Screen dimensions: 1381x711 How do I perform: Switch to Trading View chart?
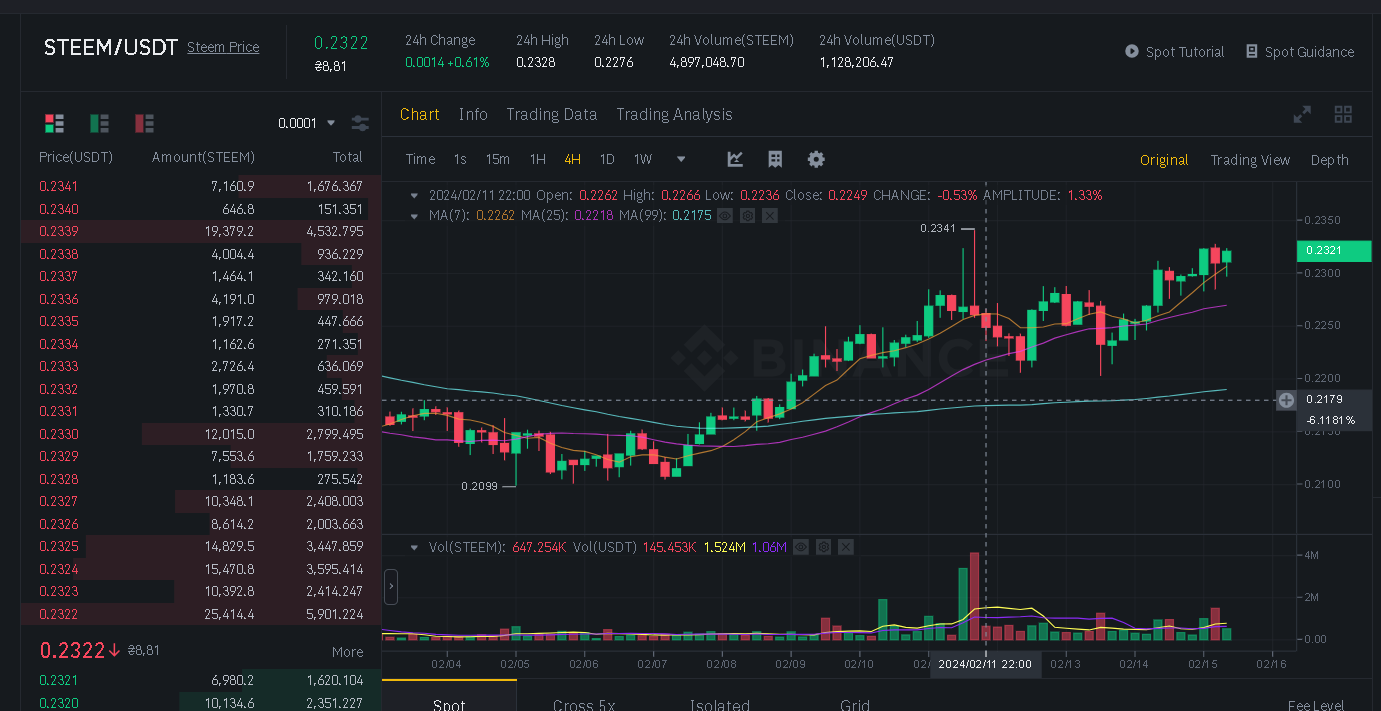[1250, 160]
